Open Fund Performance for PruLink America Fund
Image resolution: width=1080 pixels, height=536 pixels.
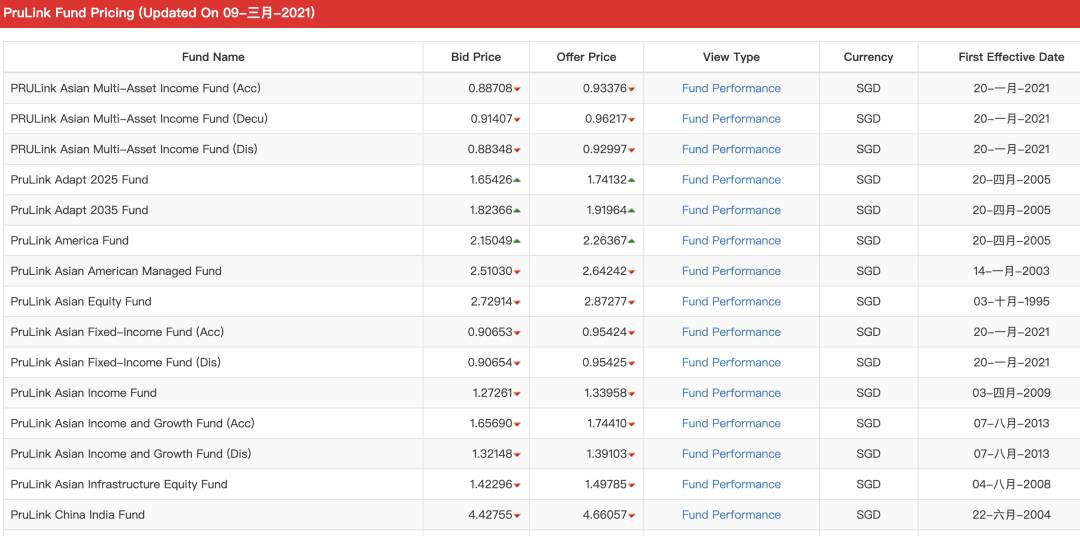(731, 241)
